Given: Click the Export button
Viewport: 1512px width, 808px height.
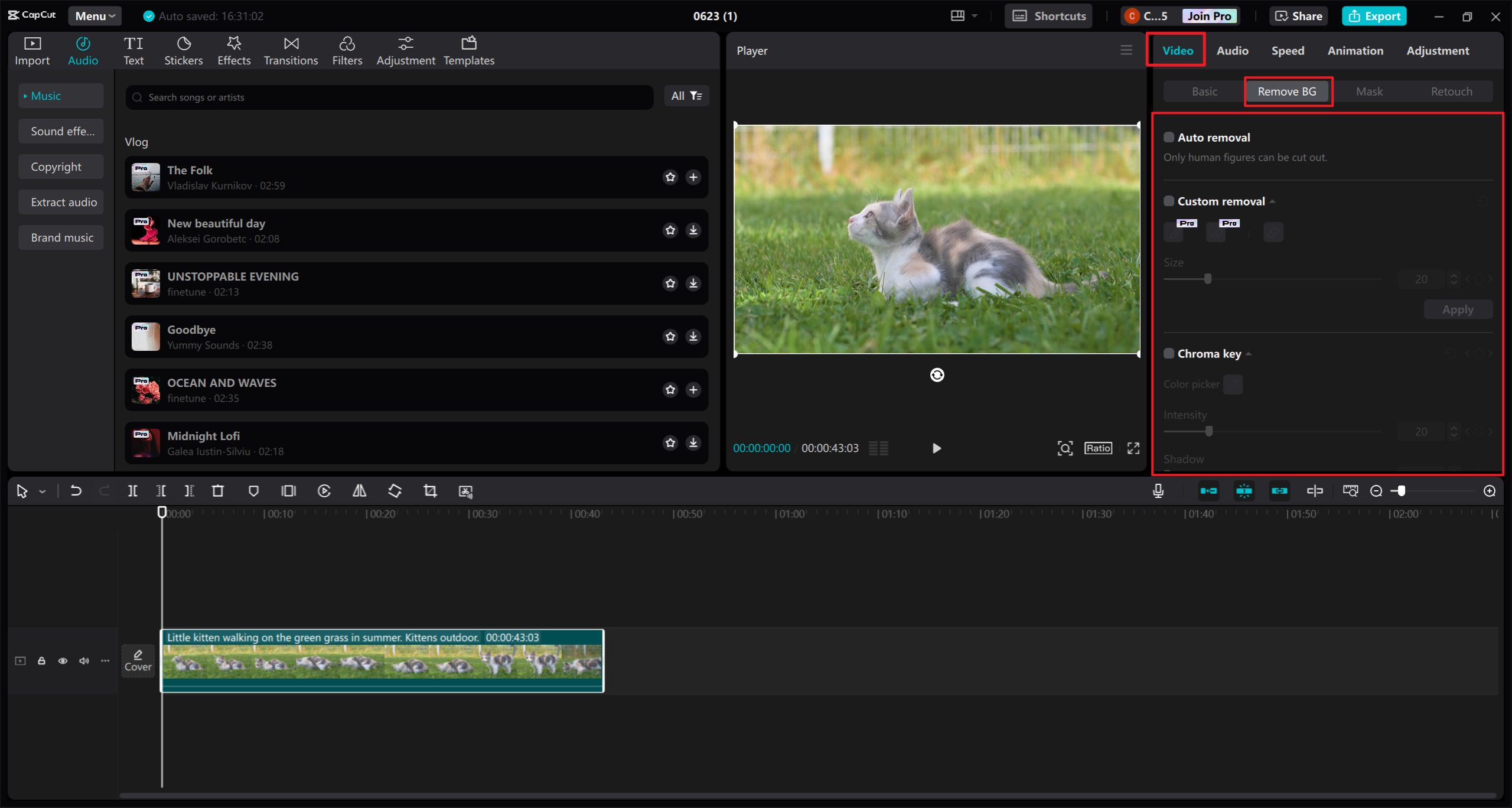Looking at the screenshot, I should coord(1374,16).
